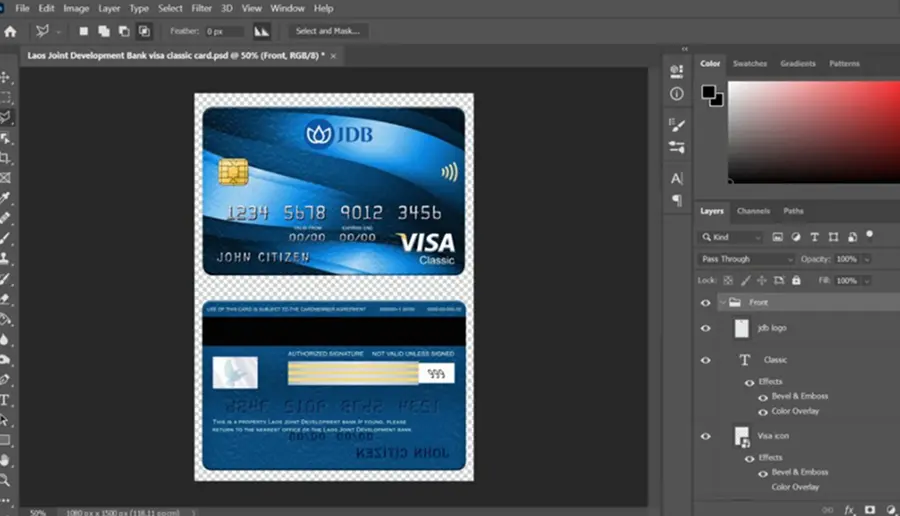Click the Feather value input field
Image resolution: width=900 pixels, height=516 pixels.
(x=224, y=32)
